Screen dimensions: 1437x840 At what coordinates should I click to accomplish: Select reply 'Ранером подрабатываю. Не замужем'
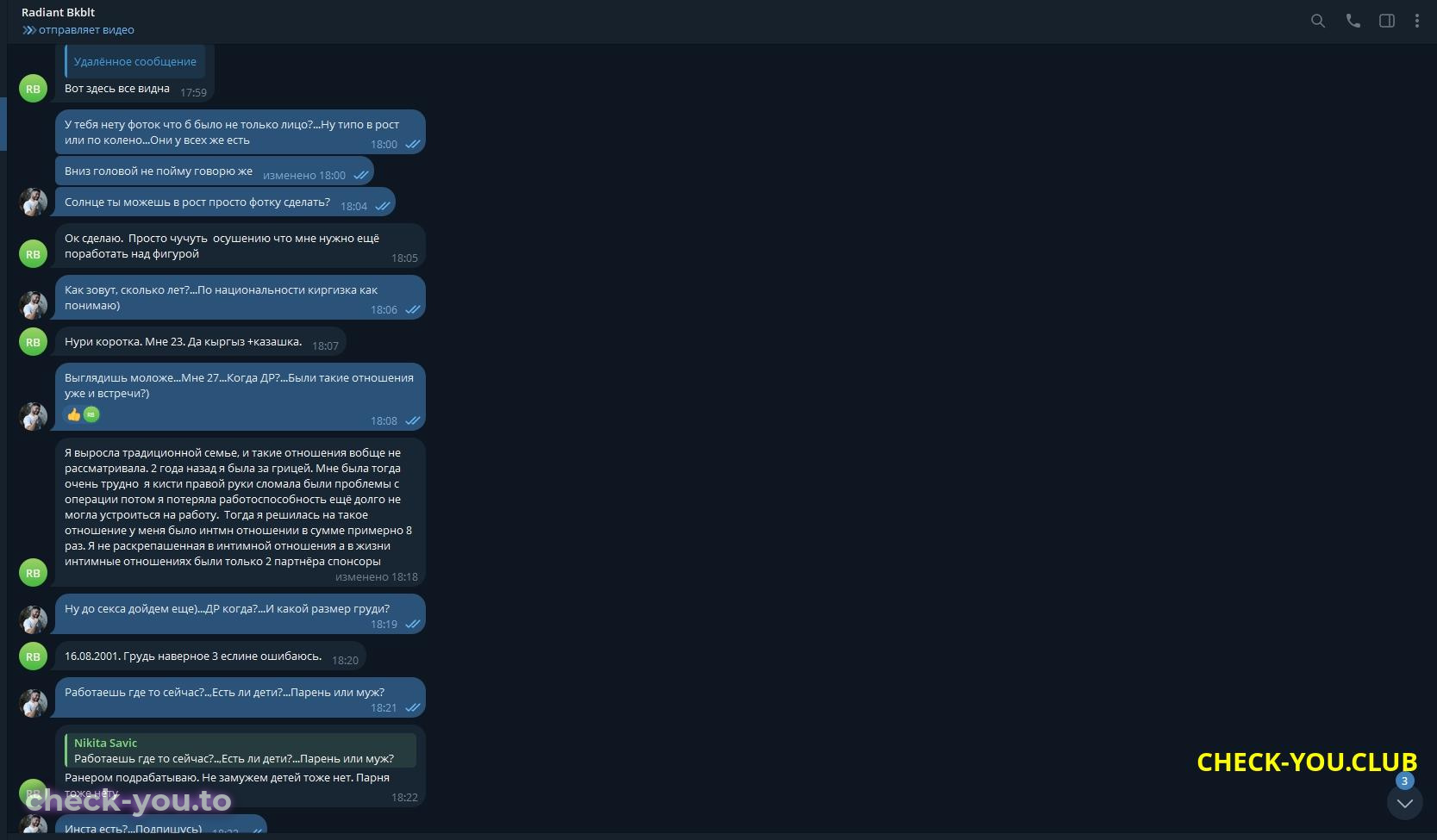(x=241, y=766)
